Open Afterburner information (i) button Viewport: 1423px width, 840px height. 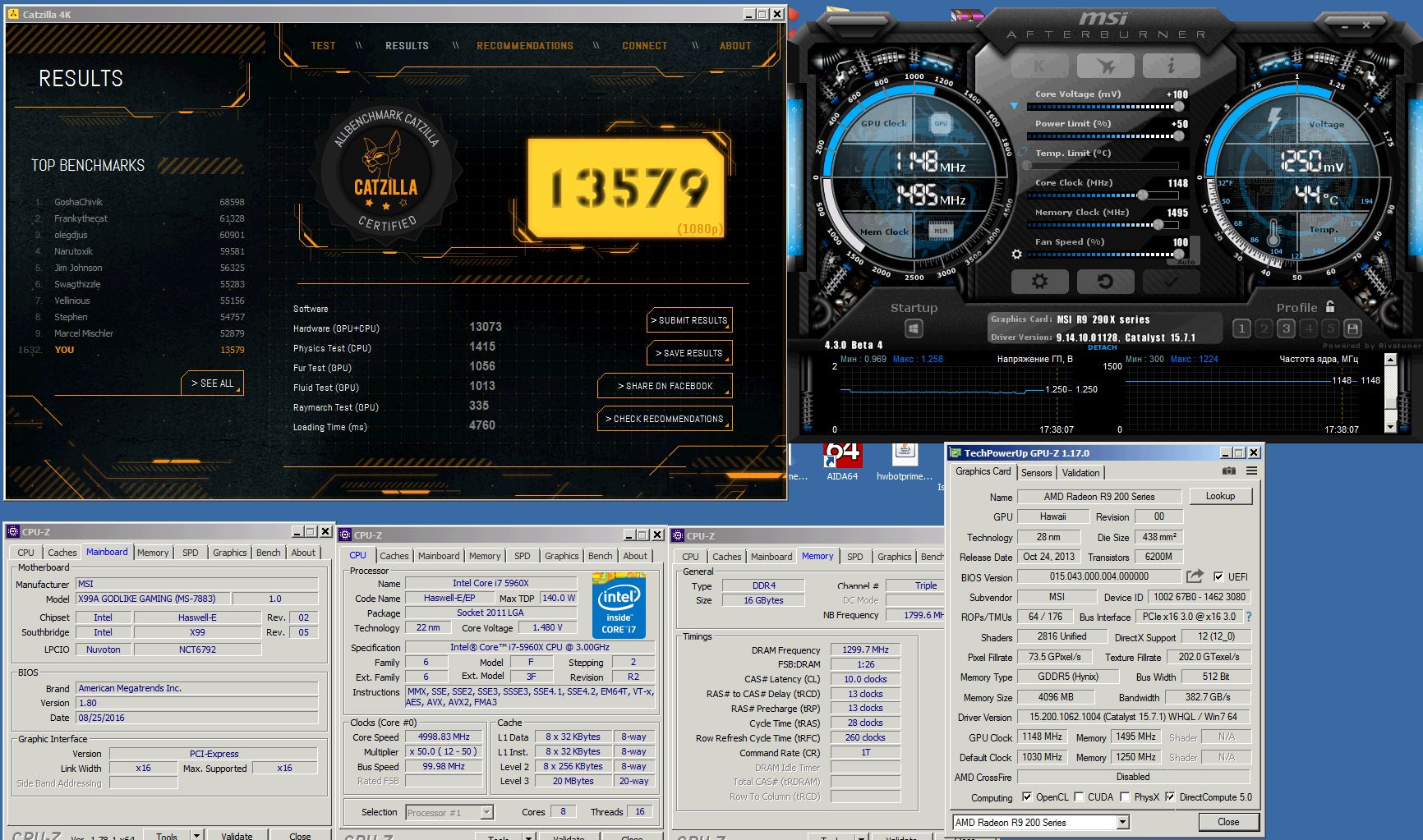[x=1171, y=66]
